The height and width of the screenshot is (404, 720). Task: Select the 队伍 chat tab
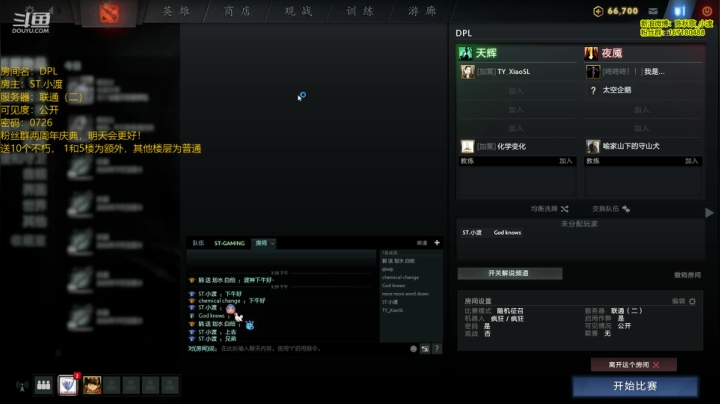198,243
